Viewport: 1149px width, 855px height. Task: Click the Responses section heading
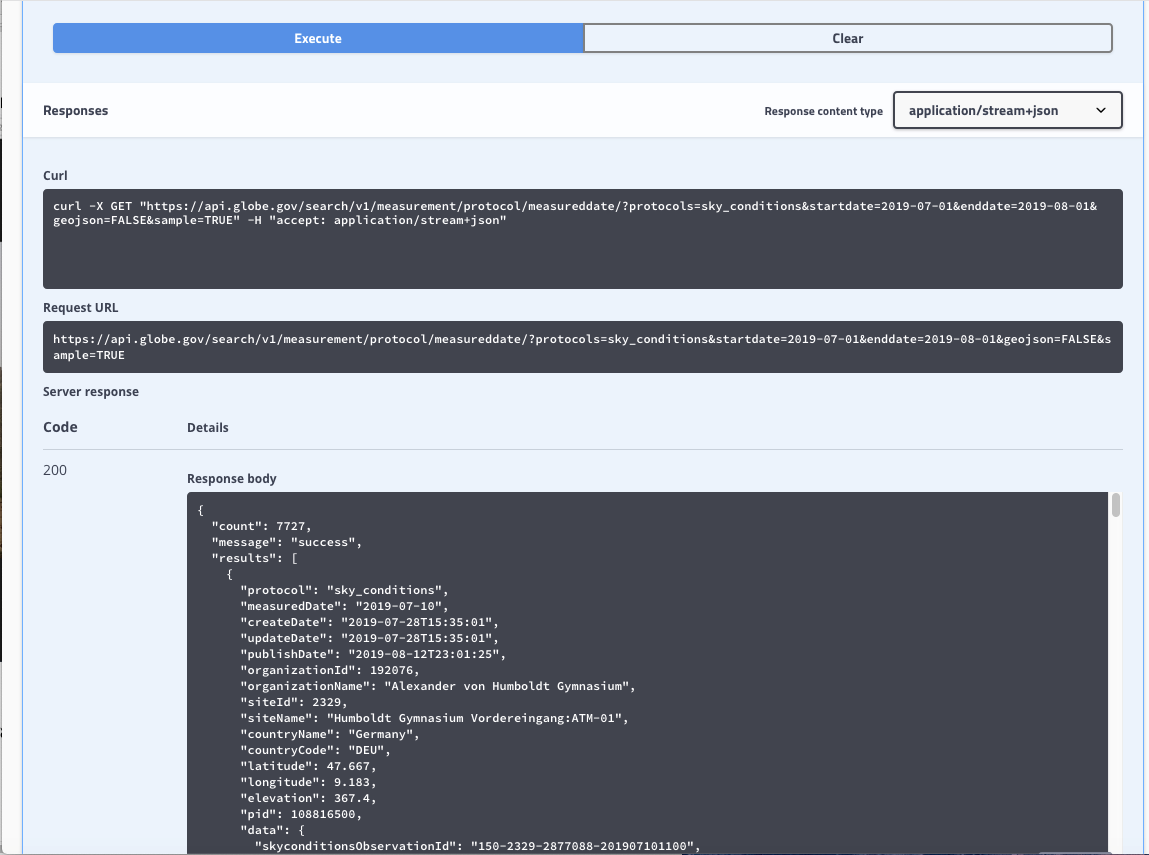coord(76,111)
